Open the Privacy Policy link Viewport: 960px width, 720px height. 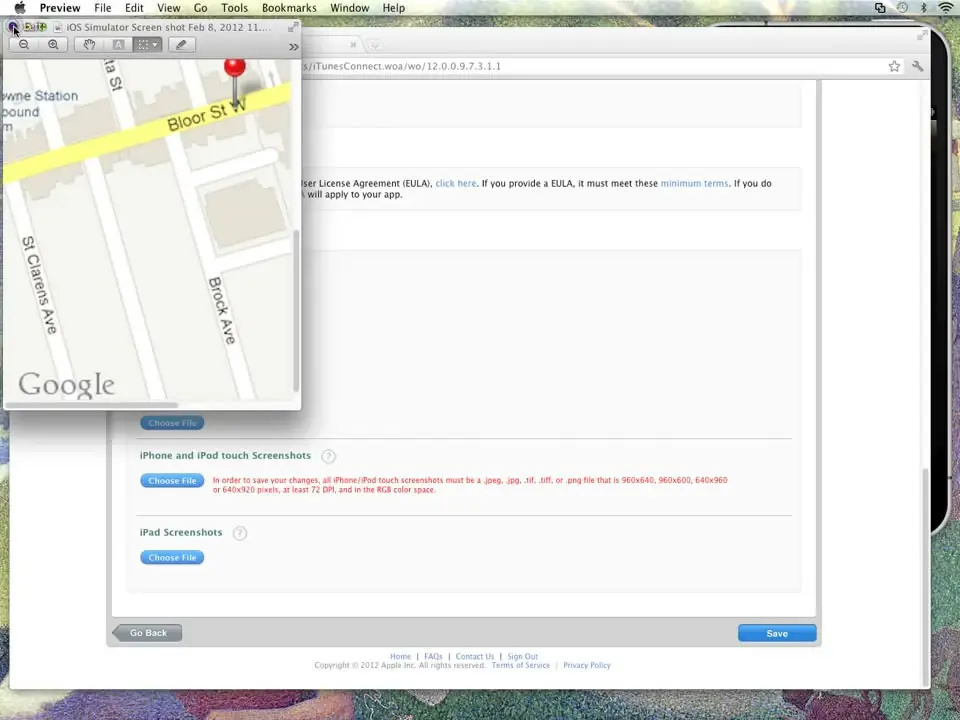click(x=587, y=666)
